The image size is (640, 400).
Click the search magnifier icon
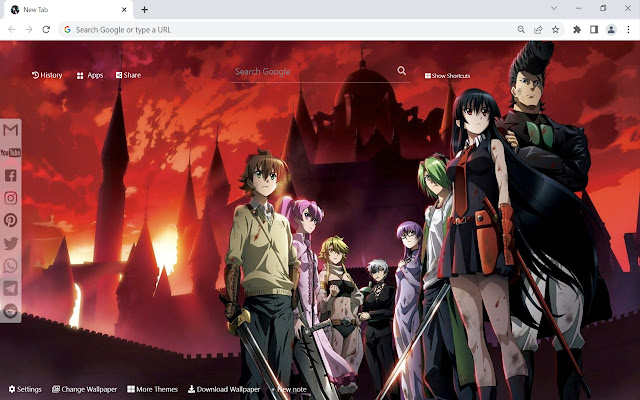402,71
